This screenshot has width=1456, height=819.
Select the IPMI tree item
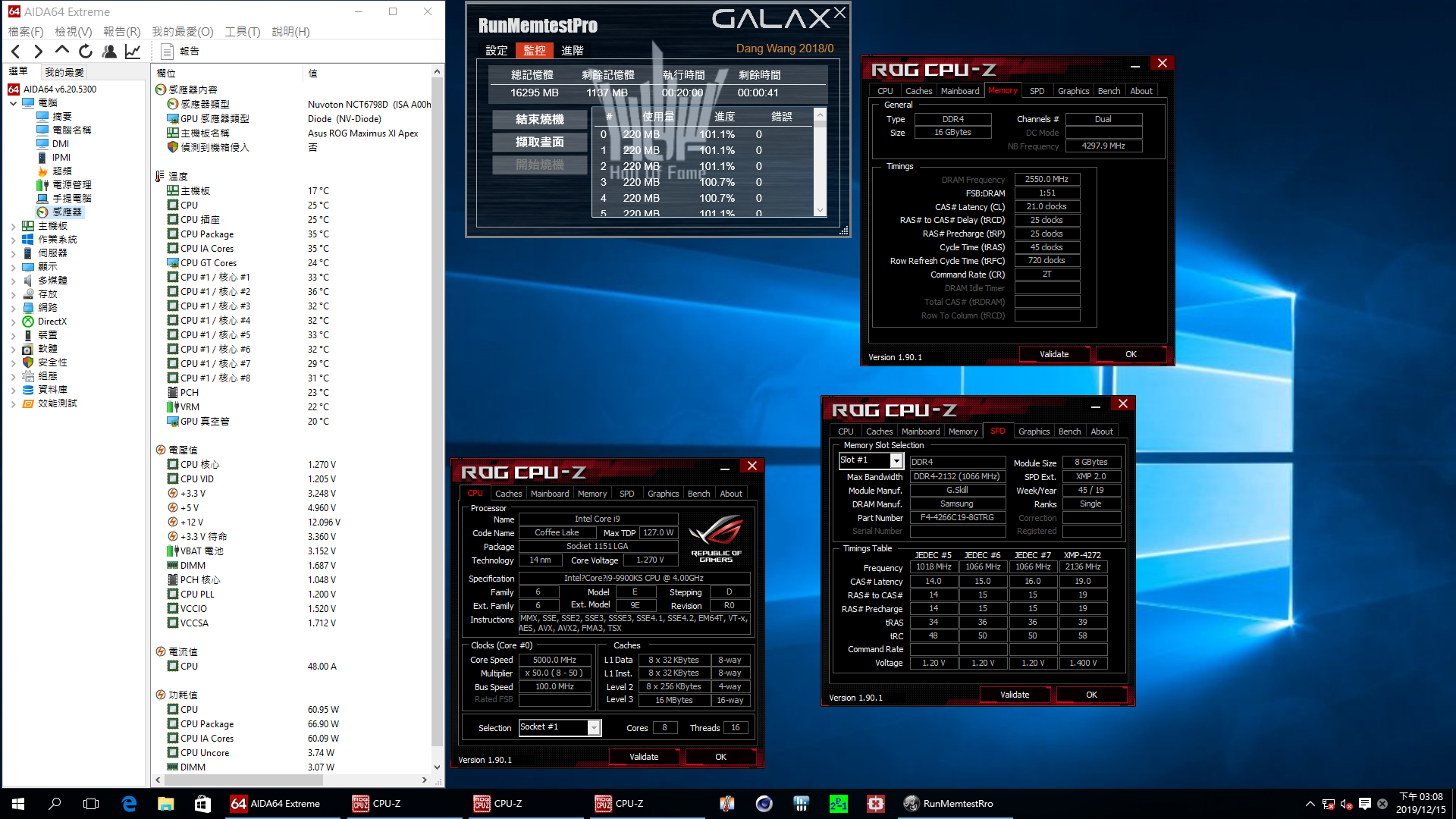61,158
